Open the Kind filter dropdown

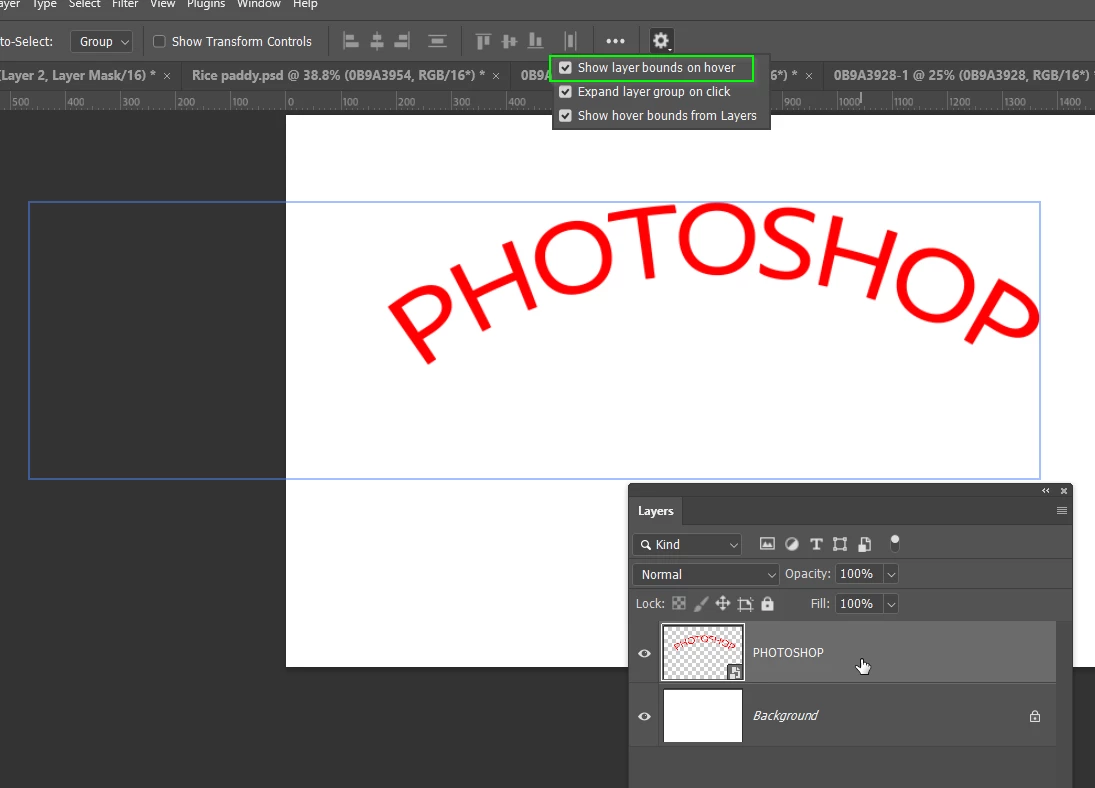tap(687, 544)
